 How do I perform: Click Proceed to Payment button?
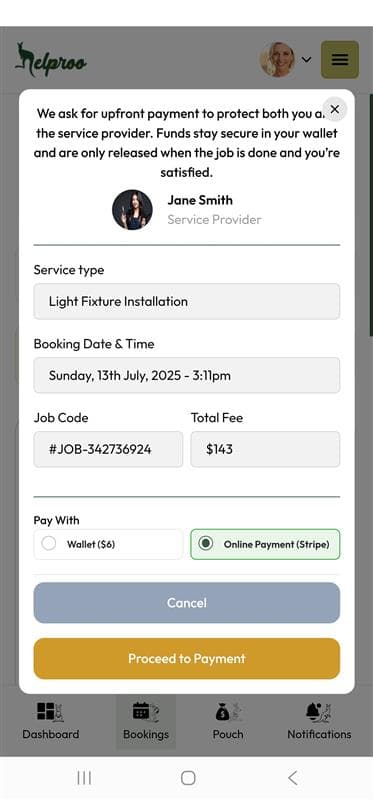point(187,659)
